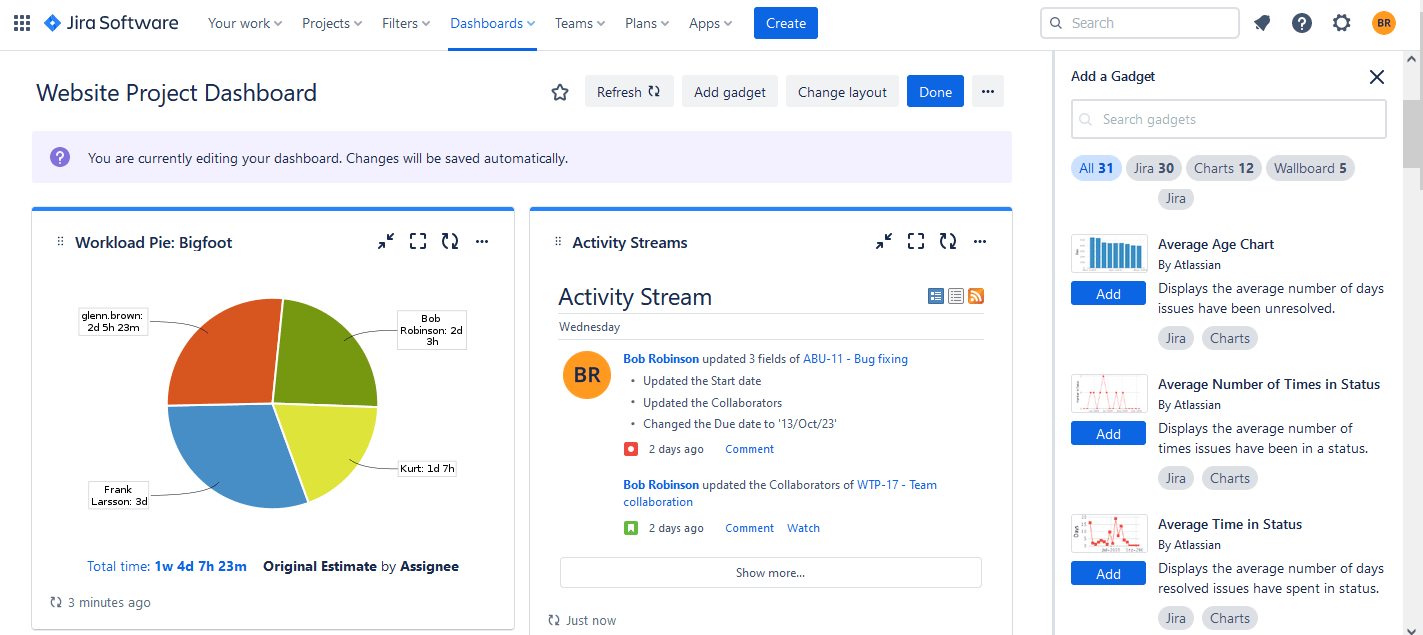Viewport: 1423px width, 635px height.
Task: Star the Website Project Dashboard
Action: (559, 91)
